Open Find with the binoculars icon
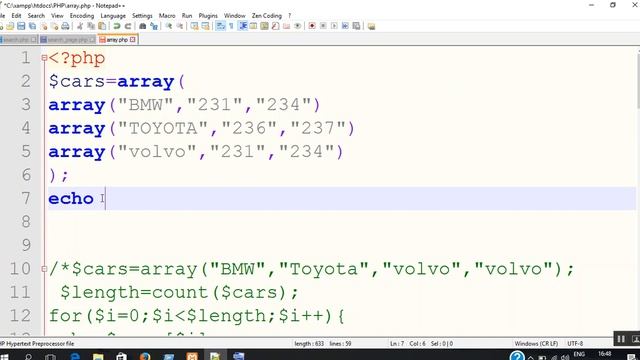Viewport: 640px width, 360px height. (x=142, y=26)
